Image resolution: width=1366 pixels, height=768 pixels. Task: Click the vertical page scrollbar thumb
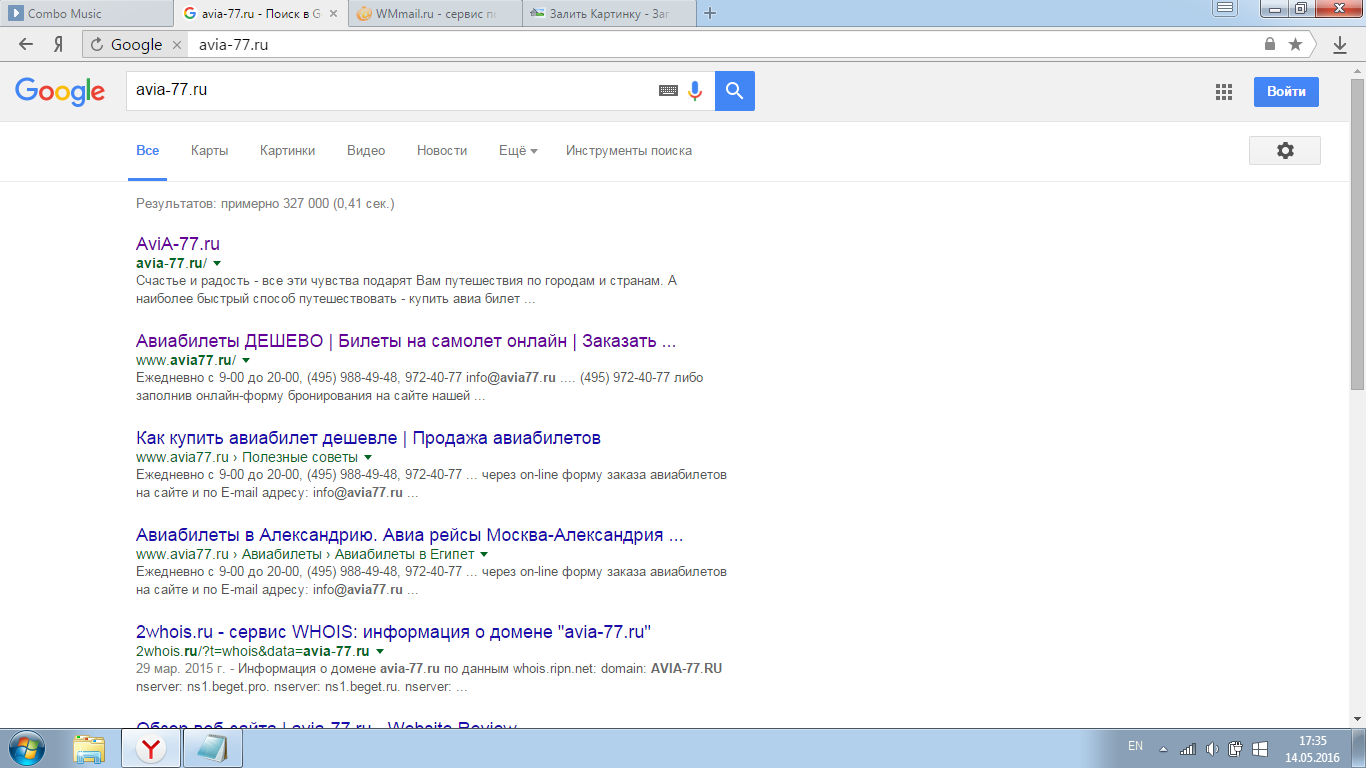coord(1357,234)
